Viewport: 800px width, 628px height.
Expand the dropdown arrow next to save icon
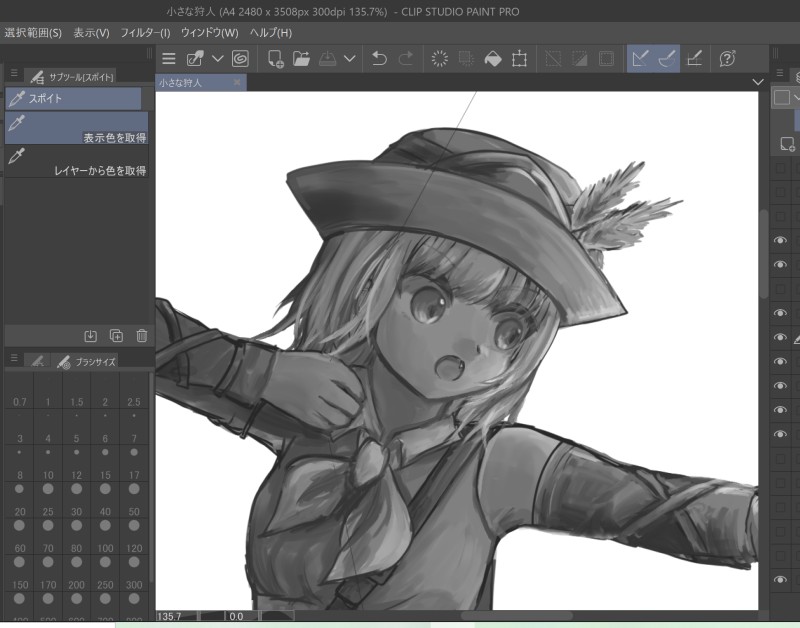[x=349, y=59]
